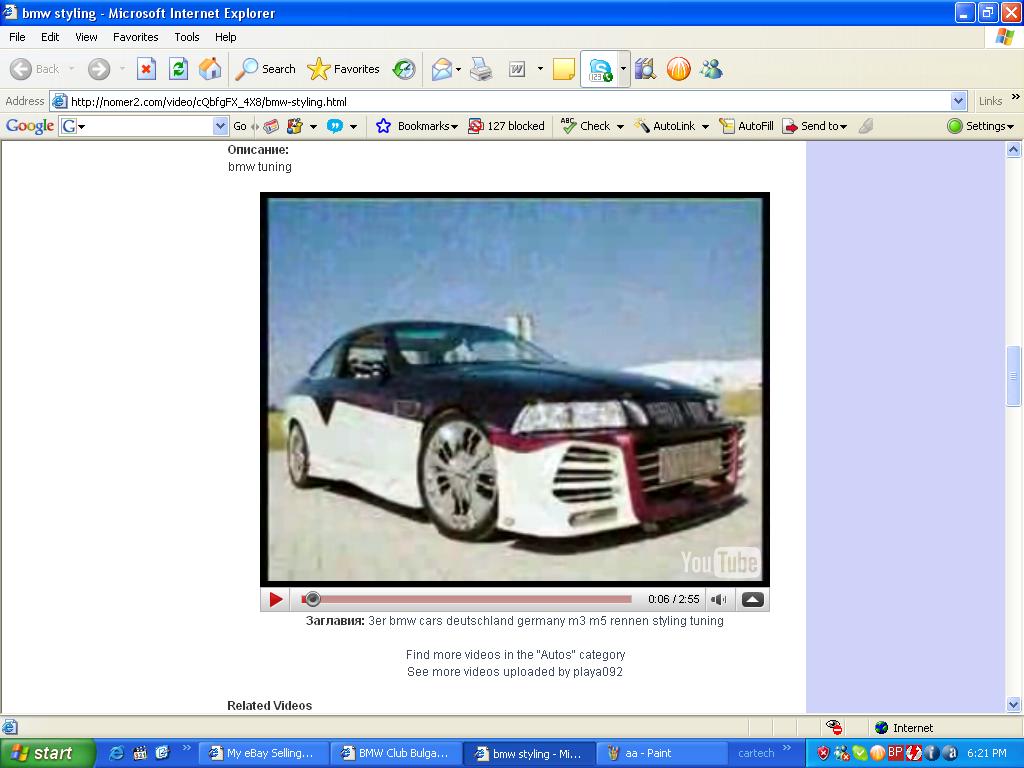
Task: Click inside the address bar URL field
Action: point(509,101)
